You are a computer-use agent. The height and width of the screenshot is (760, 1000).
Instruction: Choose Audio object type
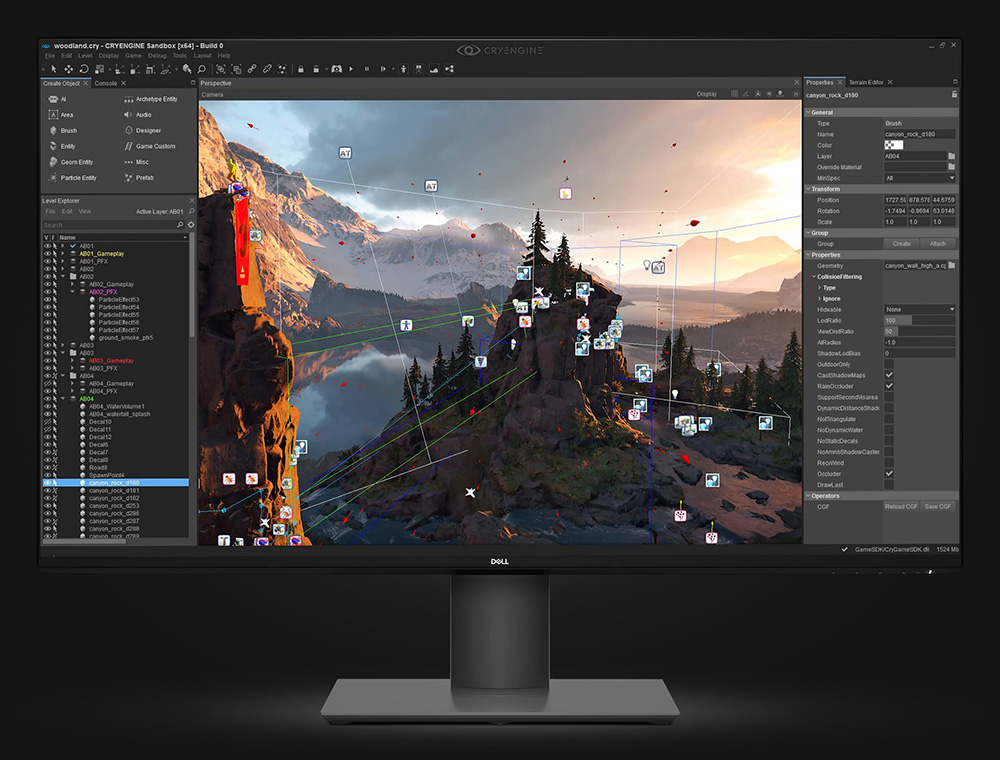[138, 115]
